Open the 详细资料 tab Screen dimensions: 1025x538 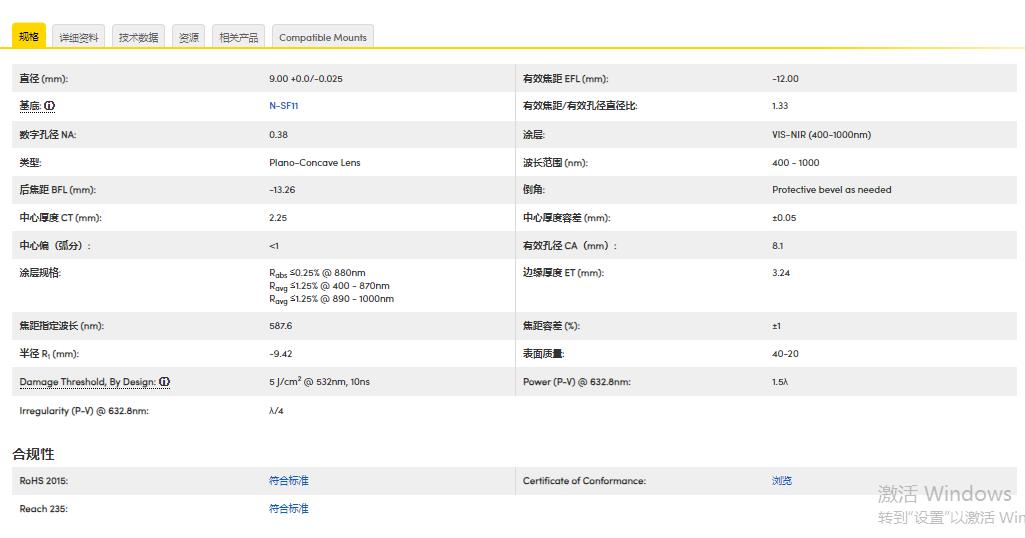point(78,37)
